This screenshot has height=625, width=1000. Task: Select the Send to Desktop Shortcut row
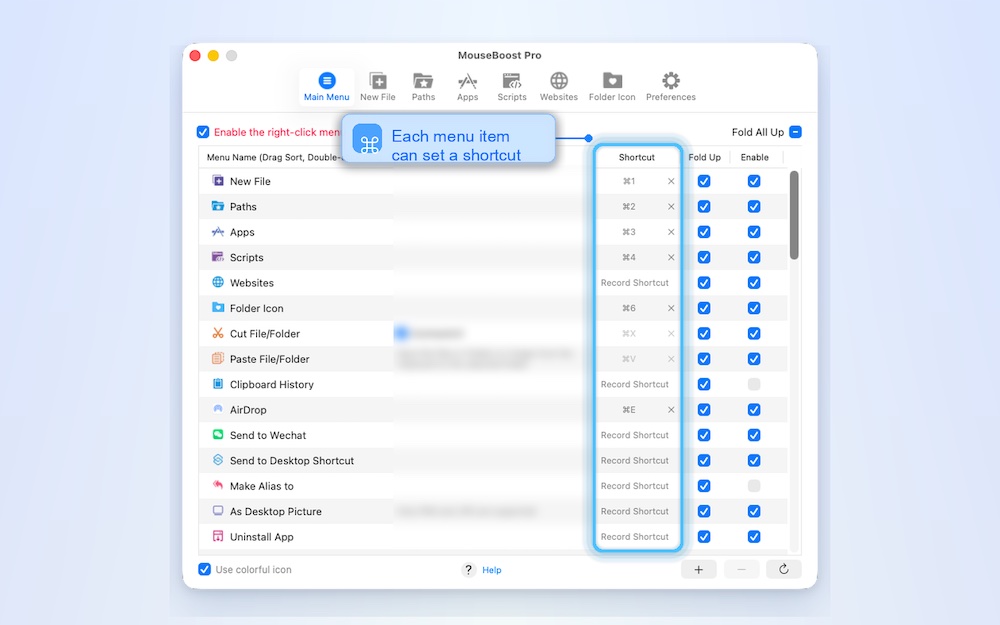(x=493, y=460)
